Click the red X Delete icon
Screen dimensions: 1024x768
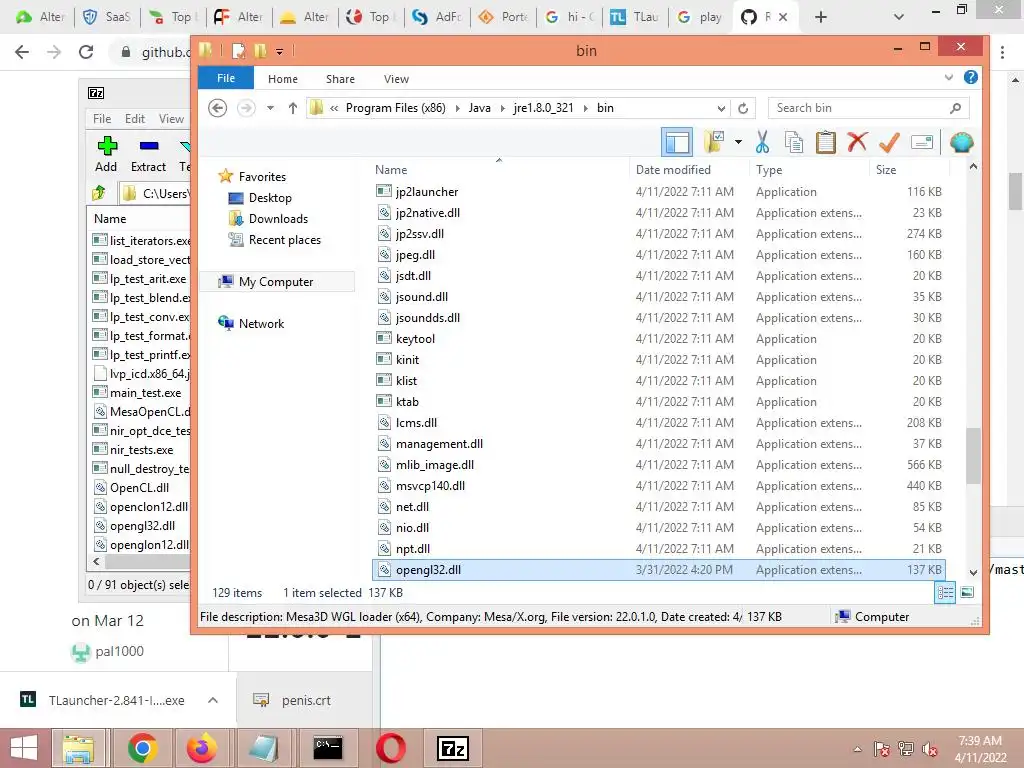[857, 142]
